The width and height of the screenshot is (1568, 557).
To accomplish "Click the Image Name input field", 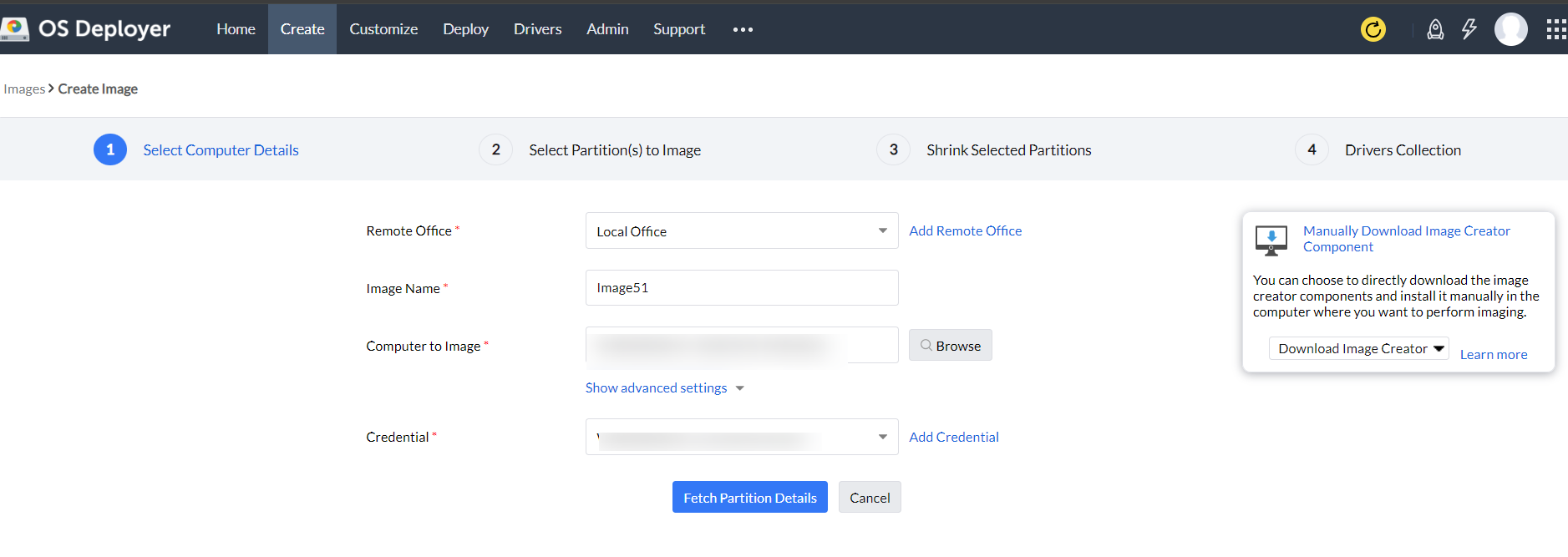I will 741,288.
